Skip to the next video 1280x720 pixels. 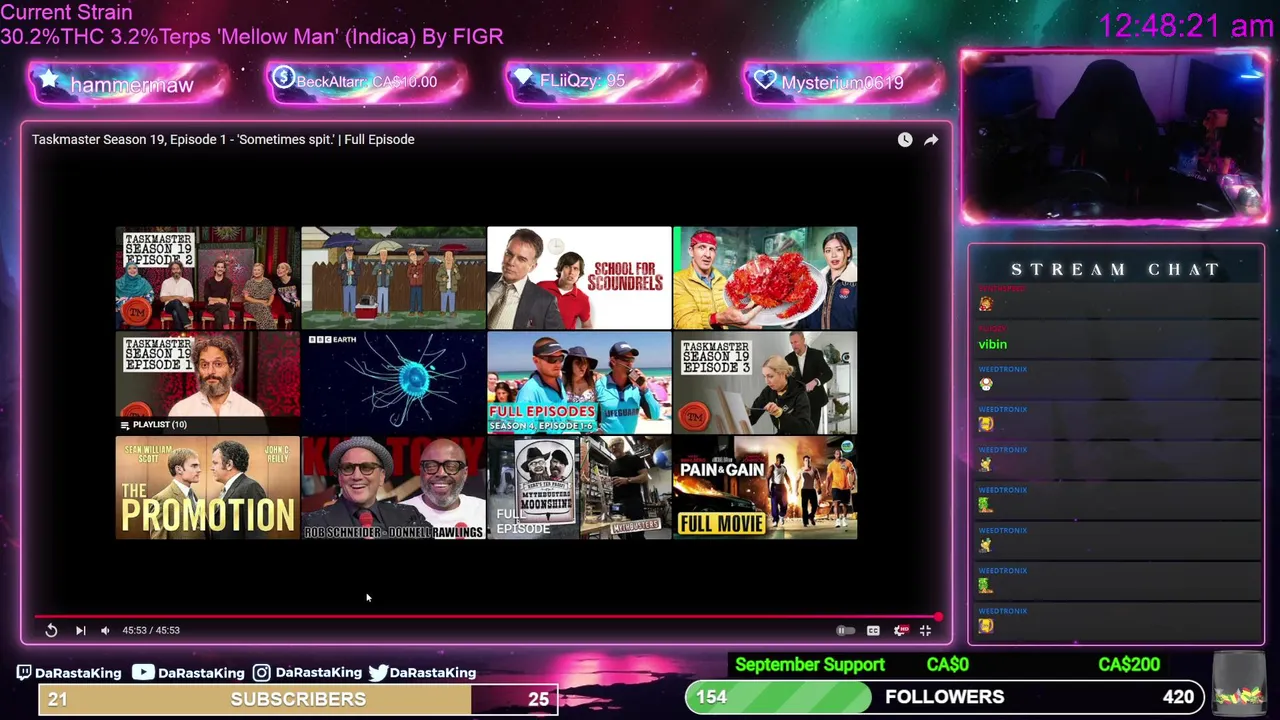(81, 630)
